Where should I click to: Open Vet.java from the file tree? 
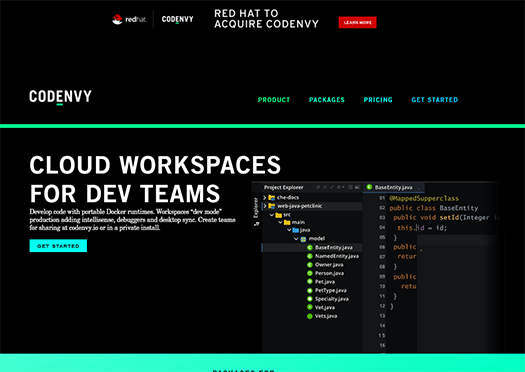(x=325, y=307)
